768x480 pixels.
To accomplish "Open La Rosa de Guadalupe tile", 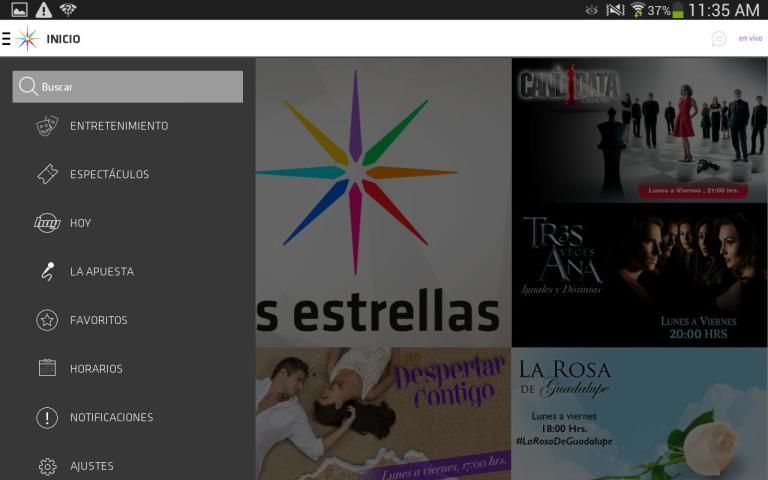I will click(639, 414).
